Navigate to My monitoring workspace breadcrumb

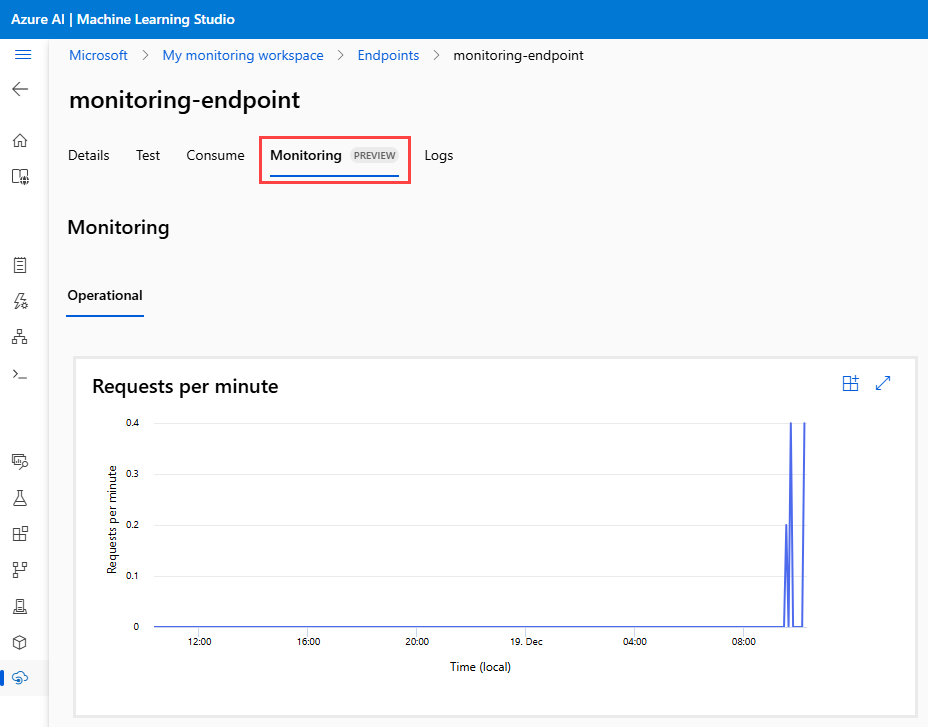[x=243, y=55]
